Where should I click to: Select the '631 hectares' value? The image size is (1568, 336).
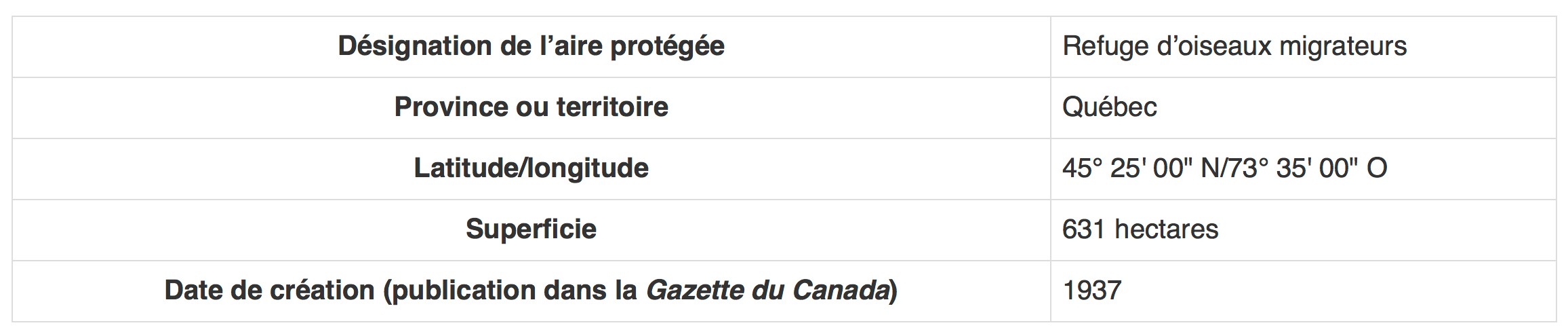tap(1140, 229)
